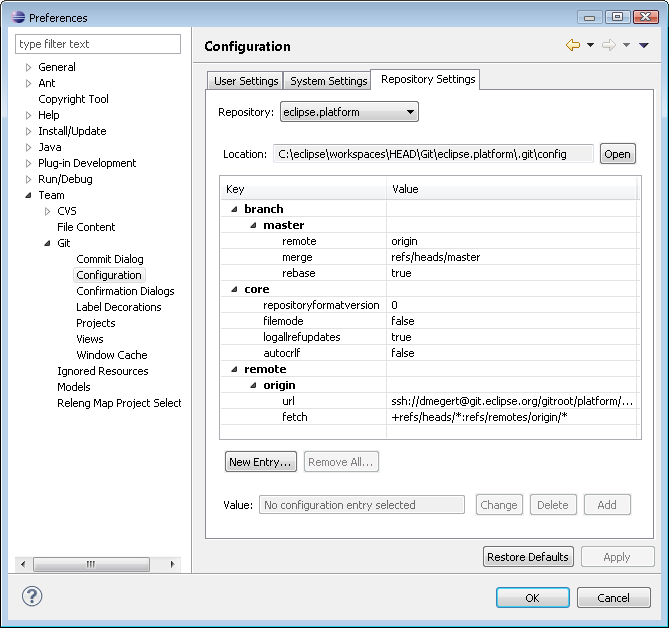The image size is (669, 628).
Task: Select the Repository Settings tab
Action: click(427, 79)
